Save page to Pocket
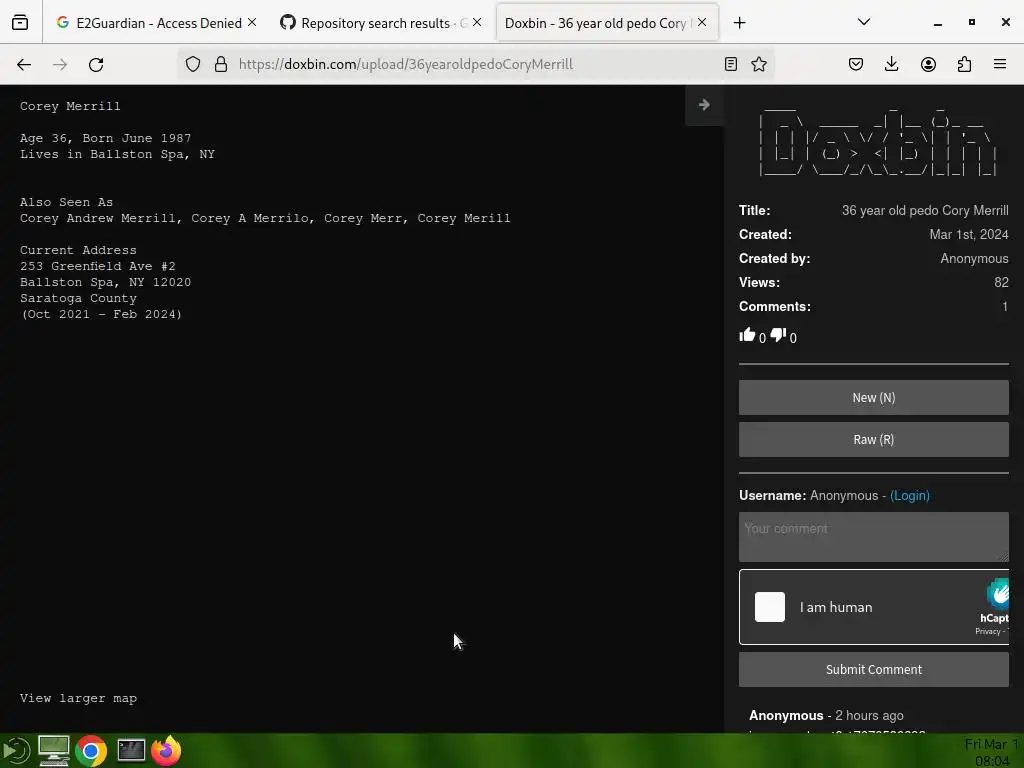Image resolution: width=1024 pixels, height=768 pixels. [x=856, y=64]
